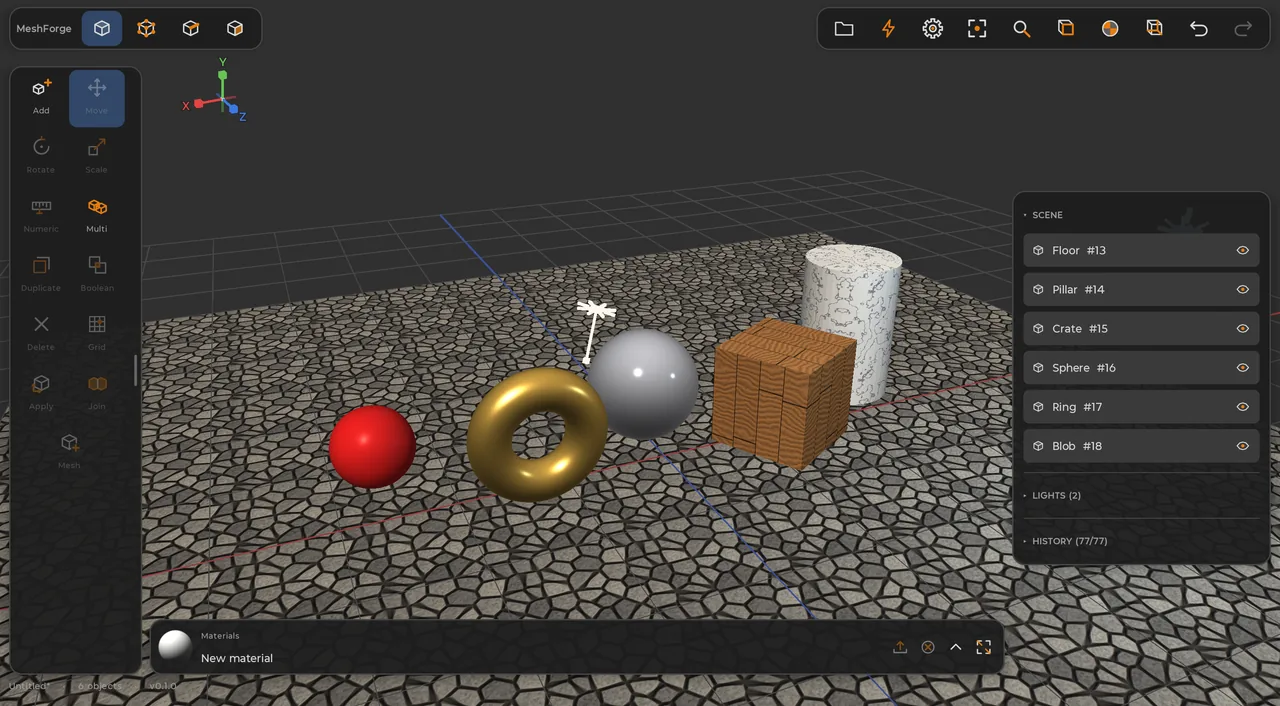Select Blob #18 in scene list
1280x706 pixels.
point(1141,446)
